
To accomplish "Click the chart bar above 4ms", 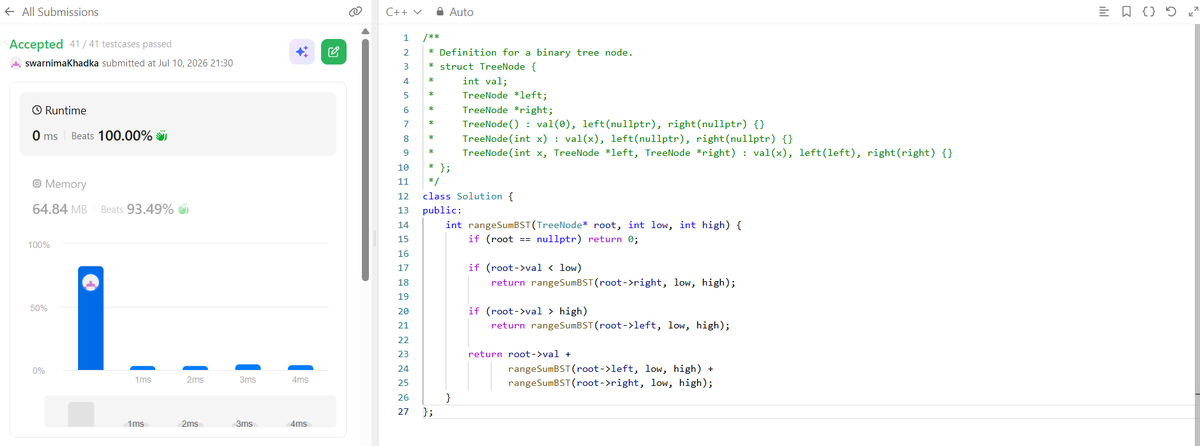I will 300,368.
